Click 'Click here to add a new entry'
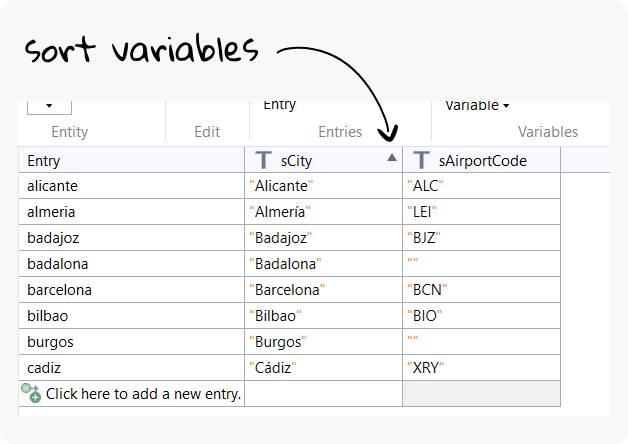Viewport: 628px width, 444px height. (x=143, y=393)
